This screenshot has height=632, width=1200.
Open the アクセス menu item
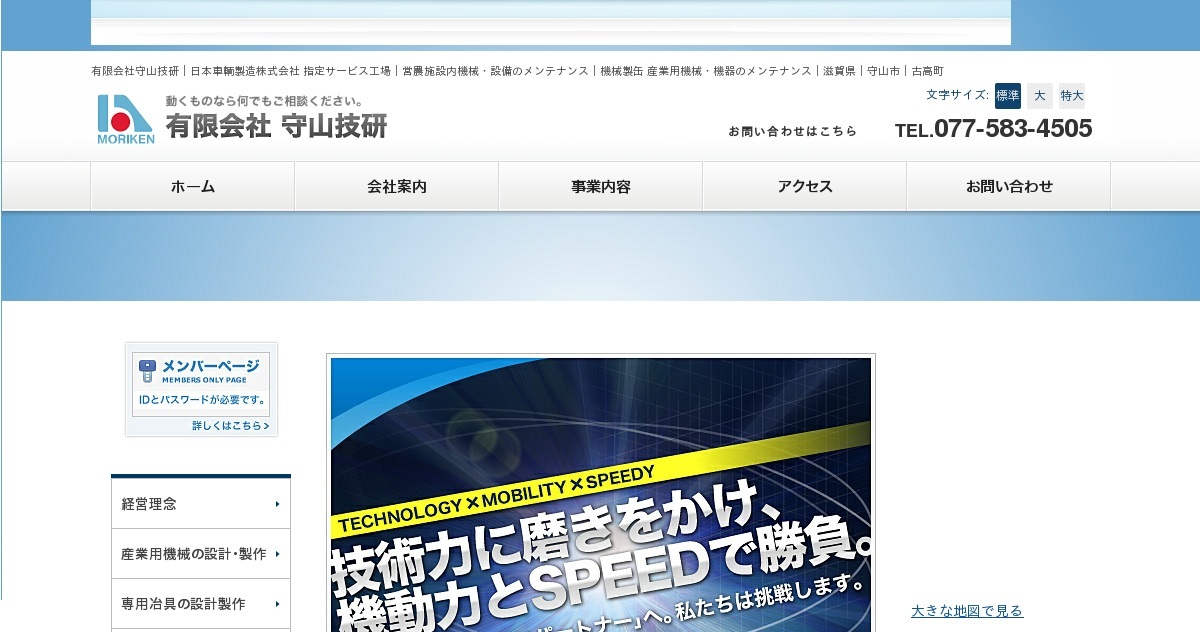click(805, 186)
